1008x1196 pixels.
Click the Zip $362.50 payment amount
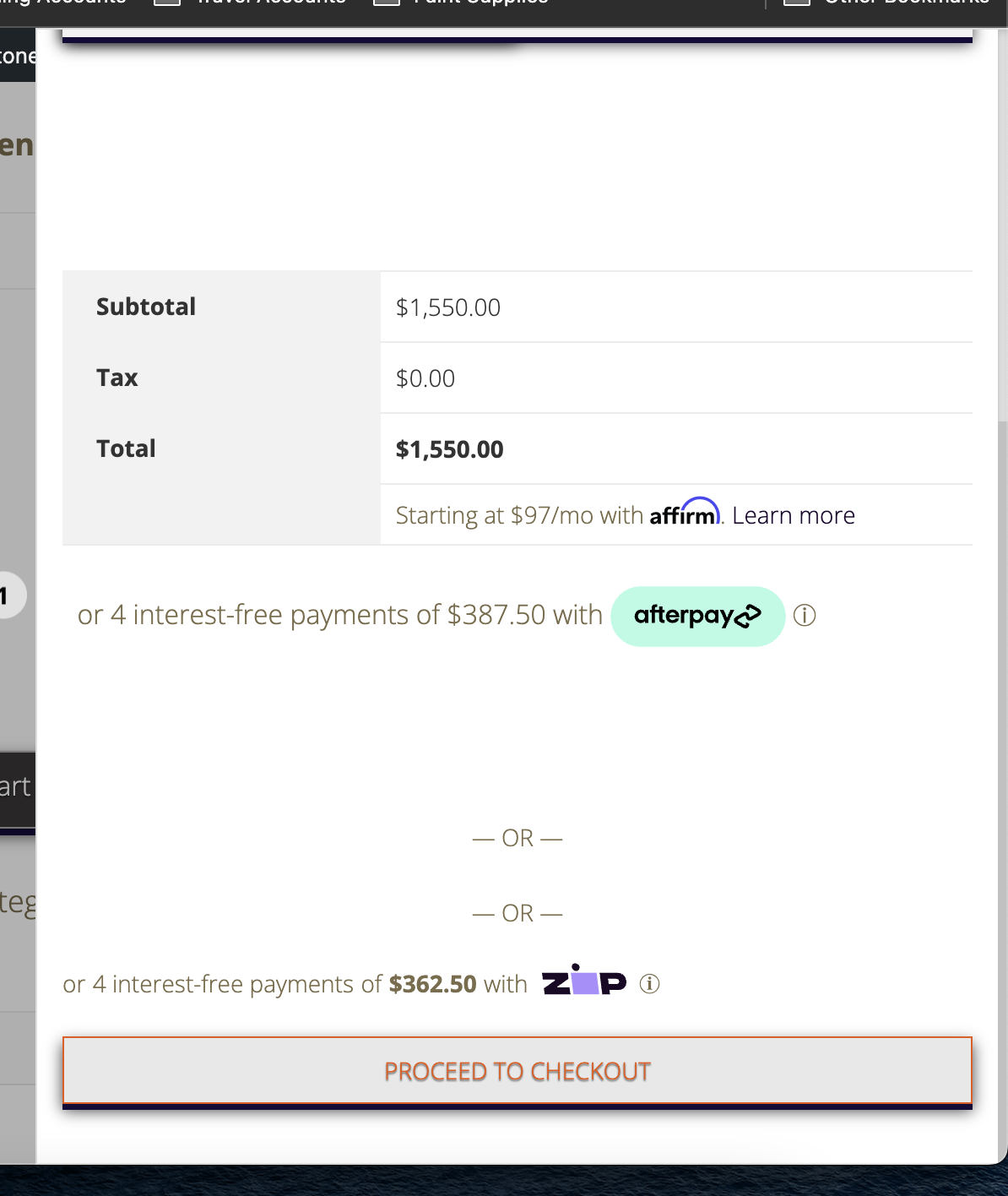[432, 984]
